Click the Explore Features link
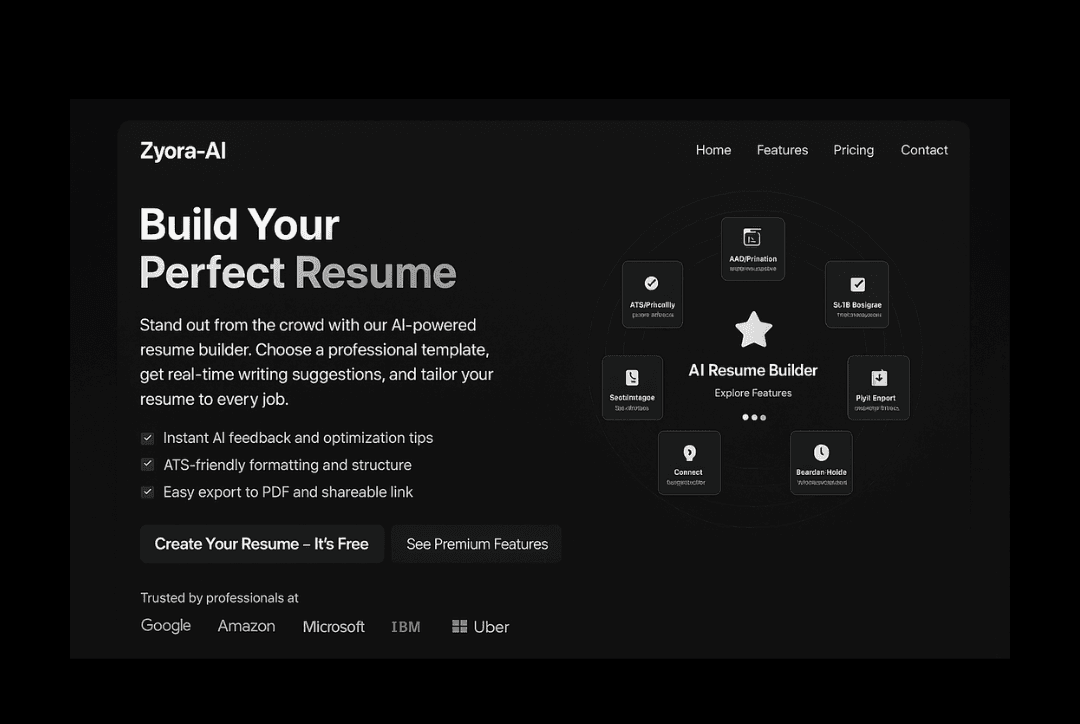1080x724 pixels. point(753,393)
